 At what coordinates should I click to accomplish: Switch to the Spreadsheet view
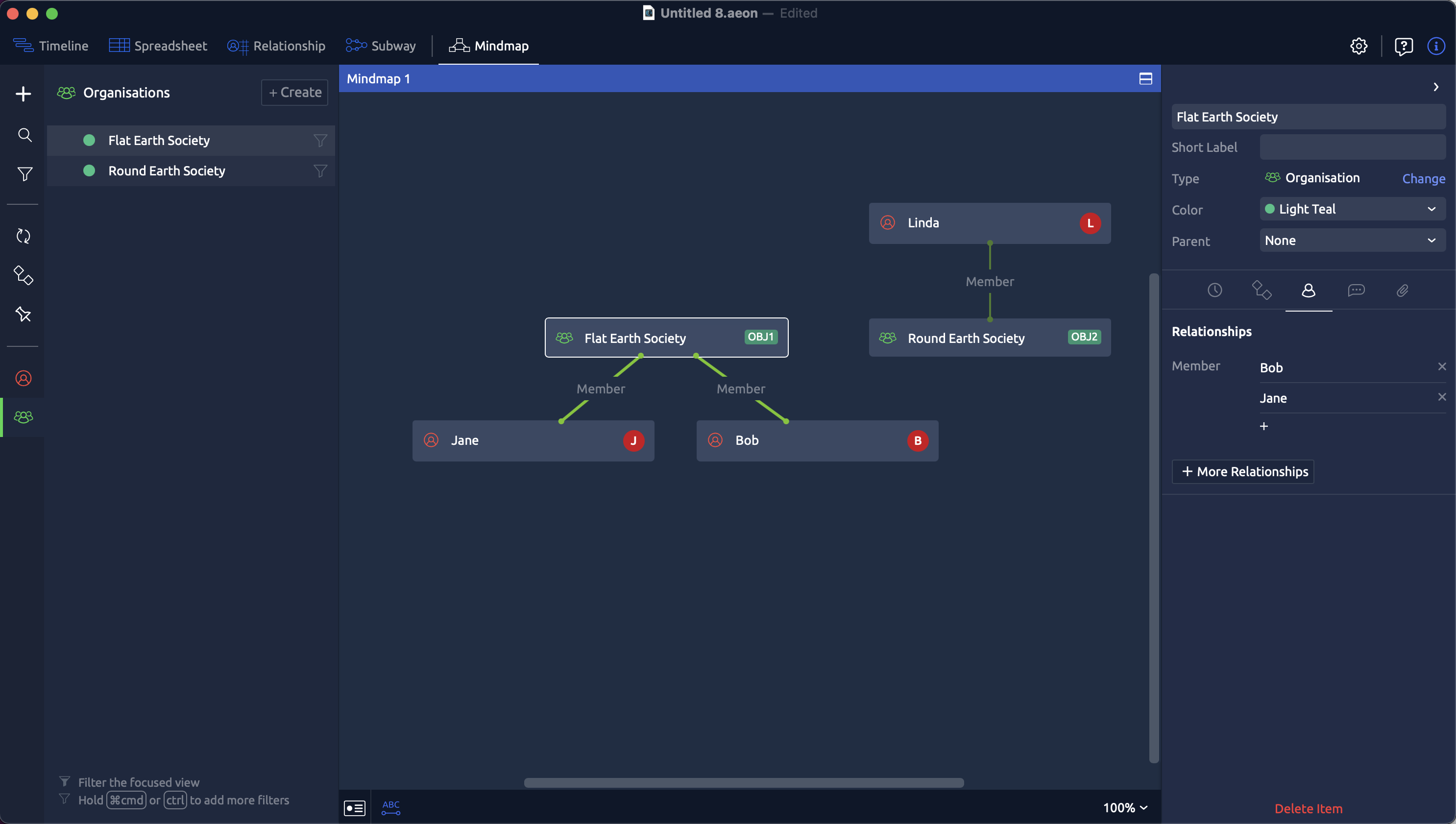158,46
